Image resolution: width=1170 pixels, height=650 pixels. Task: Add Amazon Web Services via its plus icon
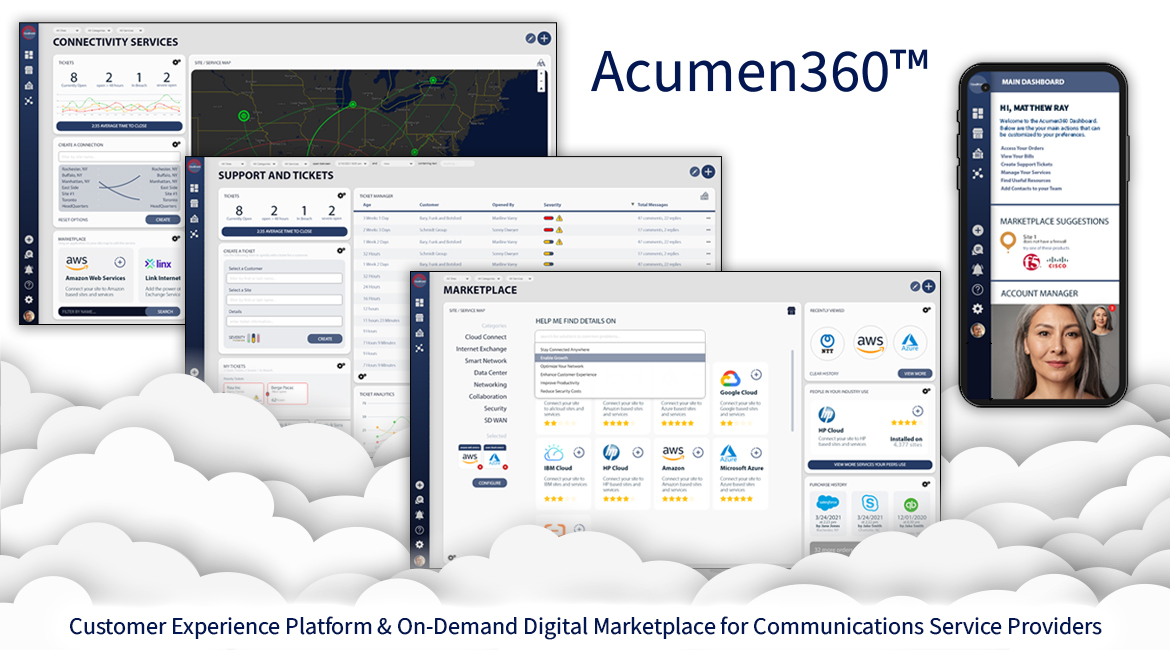point(119,262)
